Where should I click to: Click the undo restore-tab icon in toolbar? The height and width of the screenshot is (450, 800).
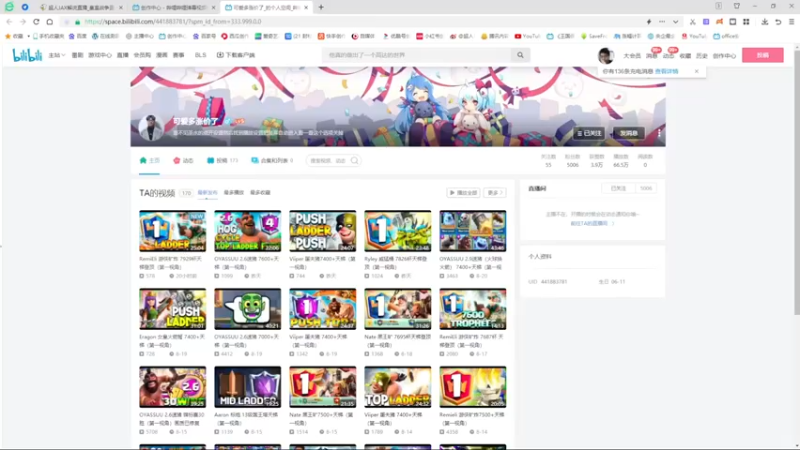(x=778, y=22)
